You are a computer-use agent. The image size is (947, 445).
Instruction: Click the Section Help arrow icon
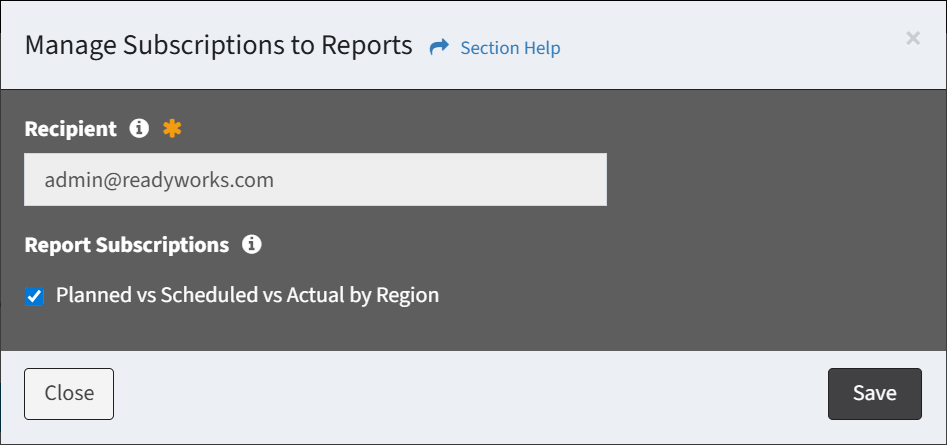tap(439, 48)
